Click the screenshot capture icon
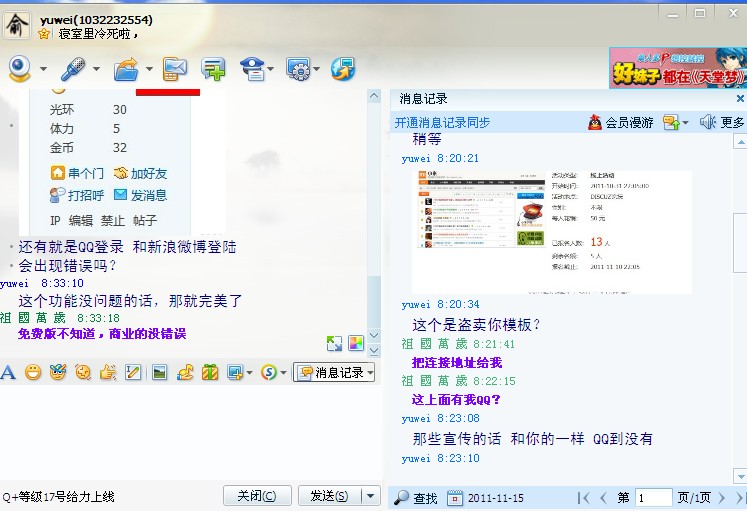747x511 pixels. pos(235,372)
